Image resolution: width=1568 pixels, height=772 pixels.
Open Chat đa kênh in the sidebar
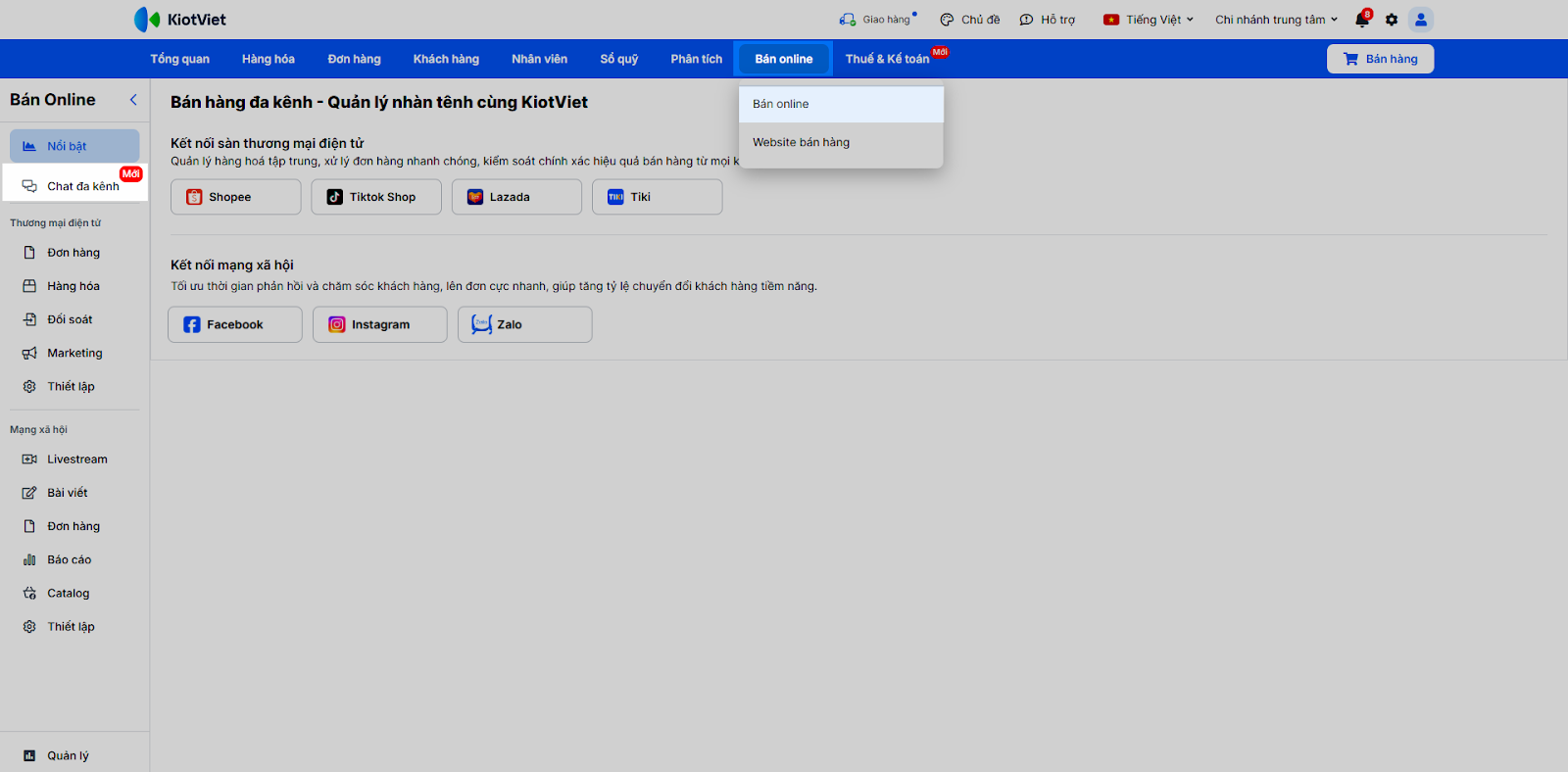(75, 186)
